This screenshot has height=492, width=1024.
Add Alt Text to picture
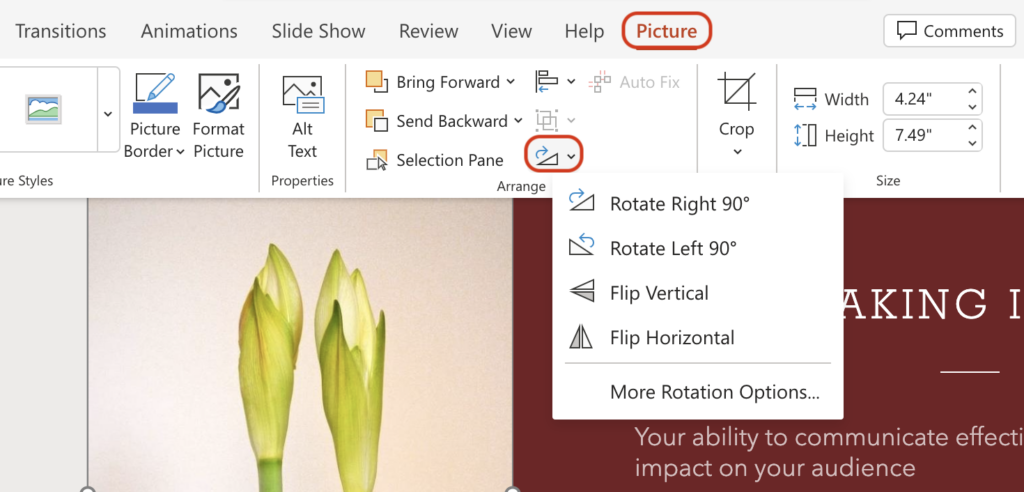tap(302, 115)
